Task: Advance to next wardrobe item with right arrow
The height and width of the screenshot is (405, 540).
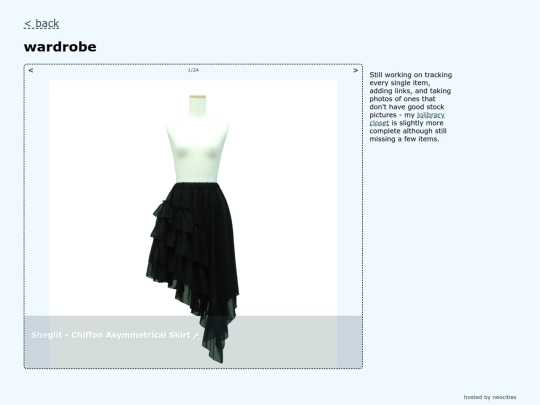Action: [355, 71]
